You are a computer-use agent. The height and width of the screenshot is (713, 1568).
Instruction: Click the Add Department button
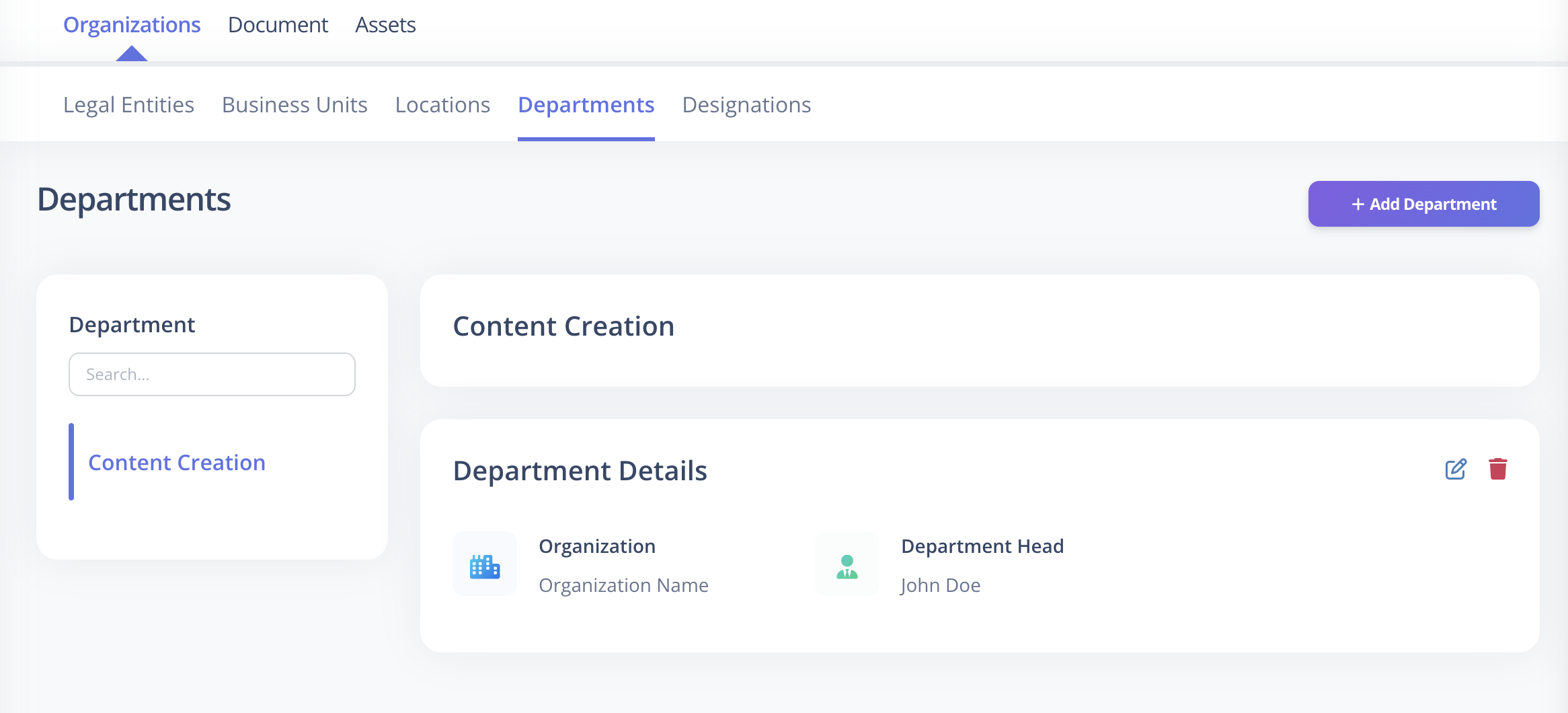point(1423,204)
